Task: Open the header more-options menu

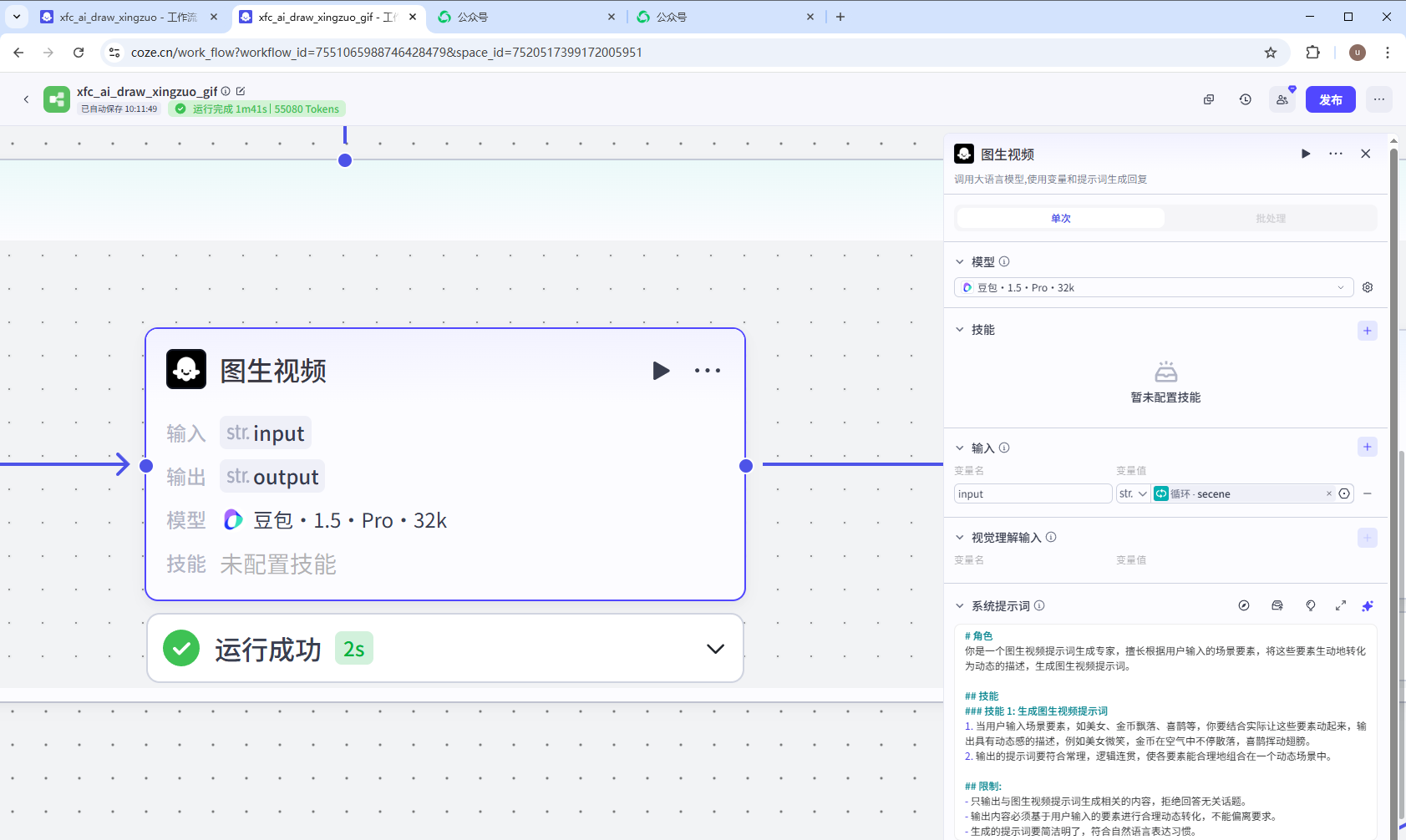Action: point(1379,99)
